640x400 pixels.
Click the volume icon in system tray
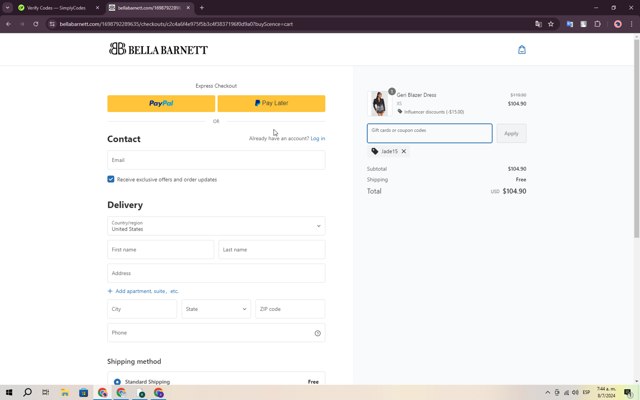pos(575,393)
